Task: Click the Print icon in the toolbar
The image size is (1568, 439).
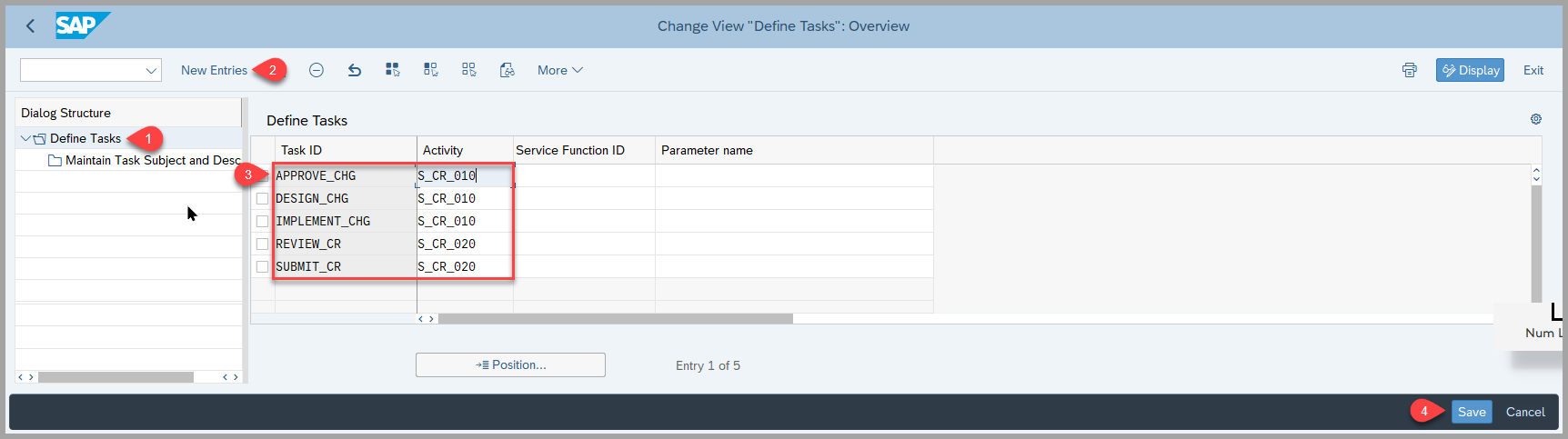Action: pyautogui.click(x=1409, y=70)
